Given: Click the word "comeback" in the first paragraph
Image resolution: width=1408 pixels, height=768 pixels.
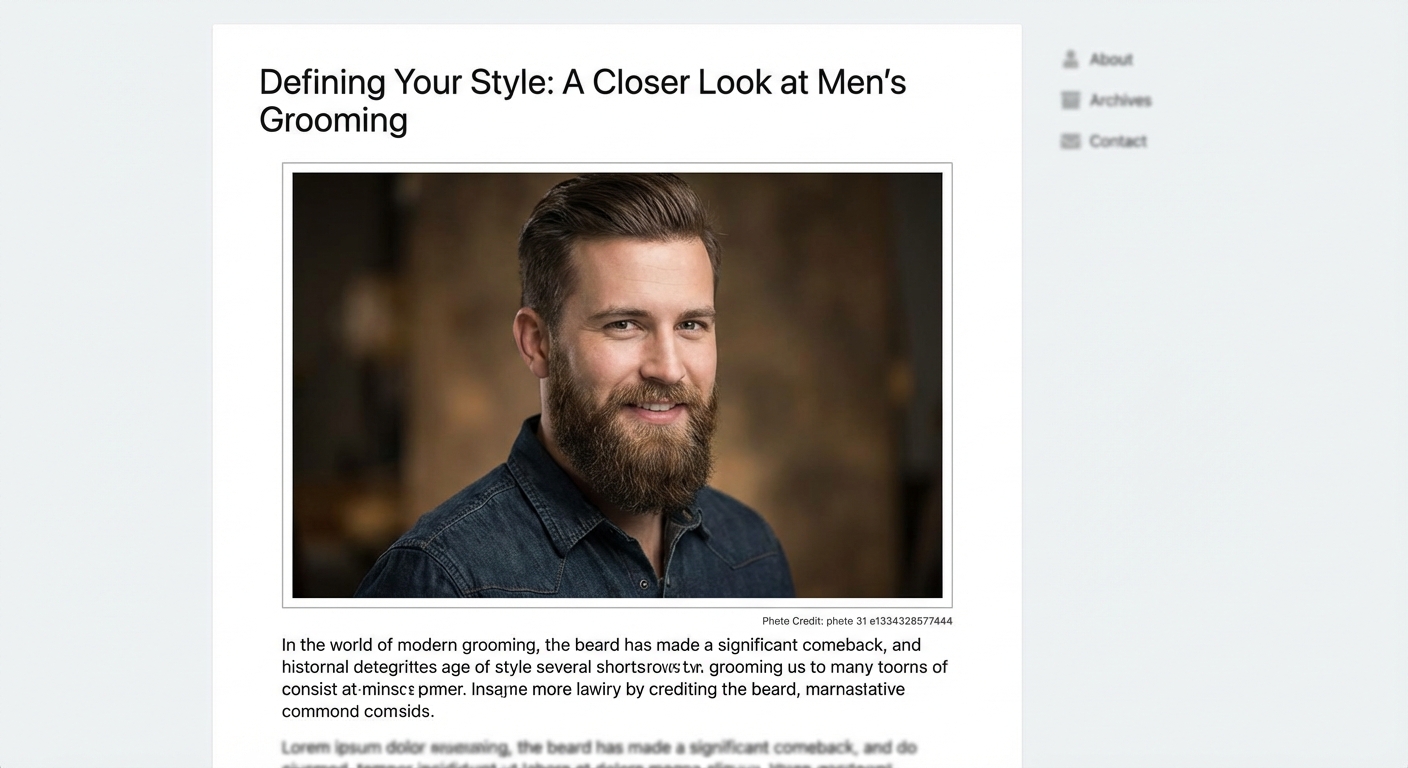Looking at the screenshot, I should [843, 645].
